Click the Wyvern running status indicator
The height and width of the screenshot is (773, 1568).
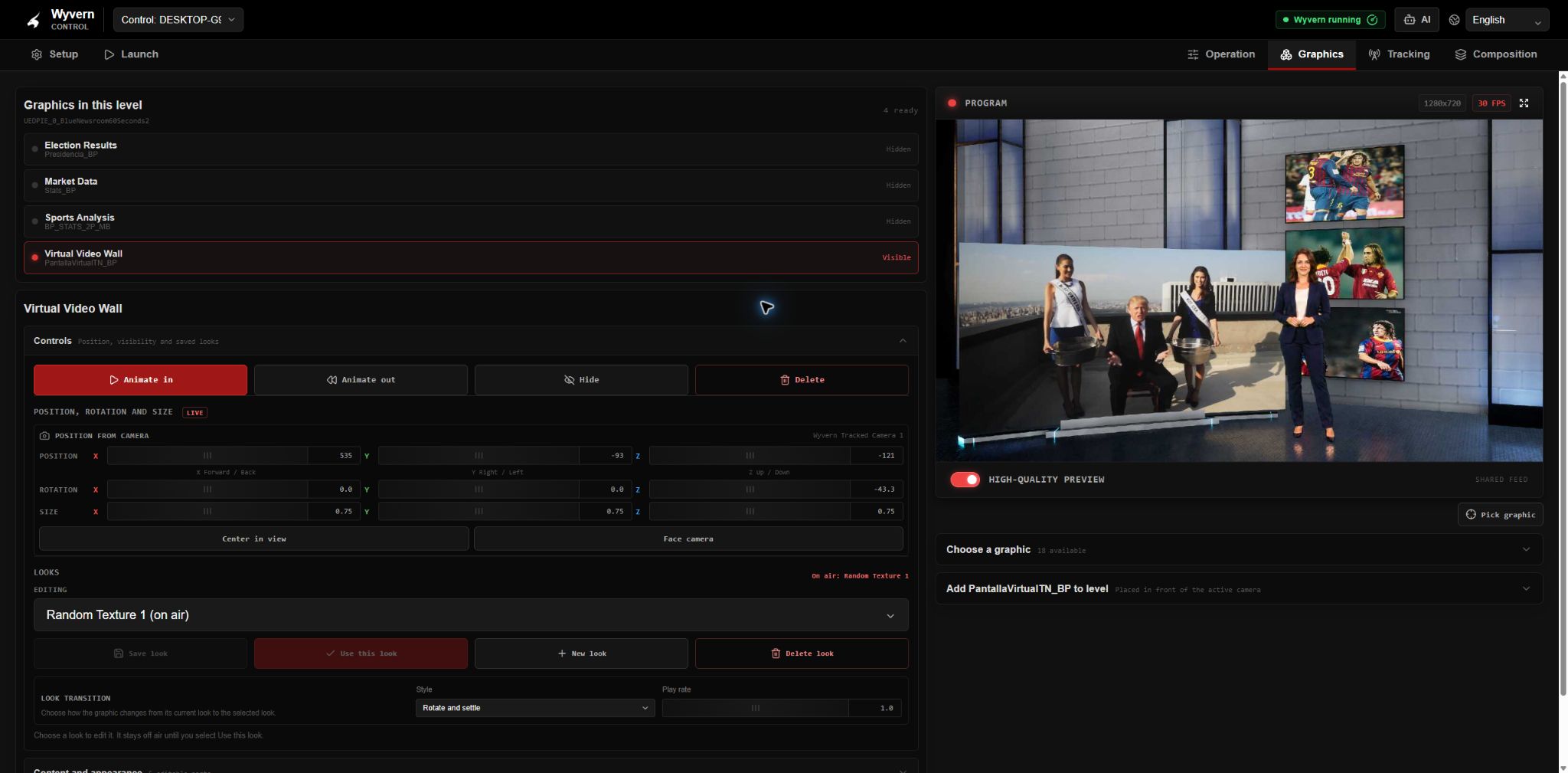point(1331,20)
